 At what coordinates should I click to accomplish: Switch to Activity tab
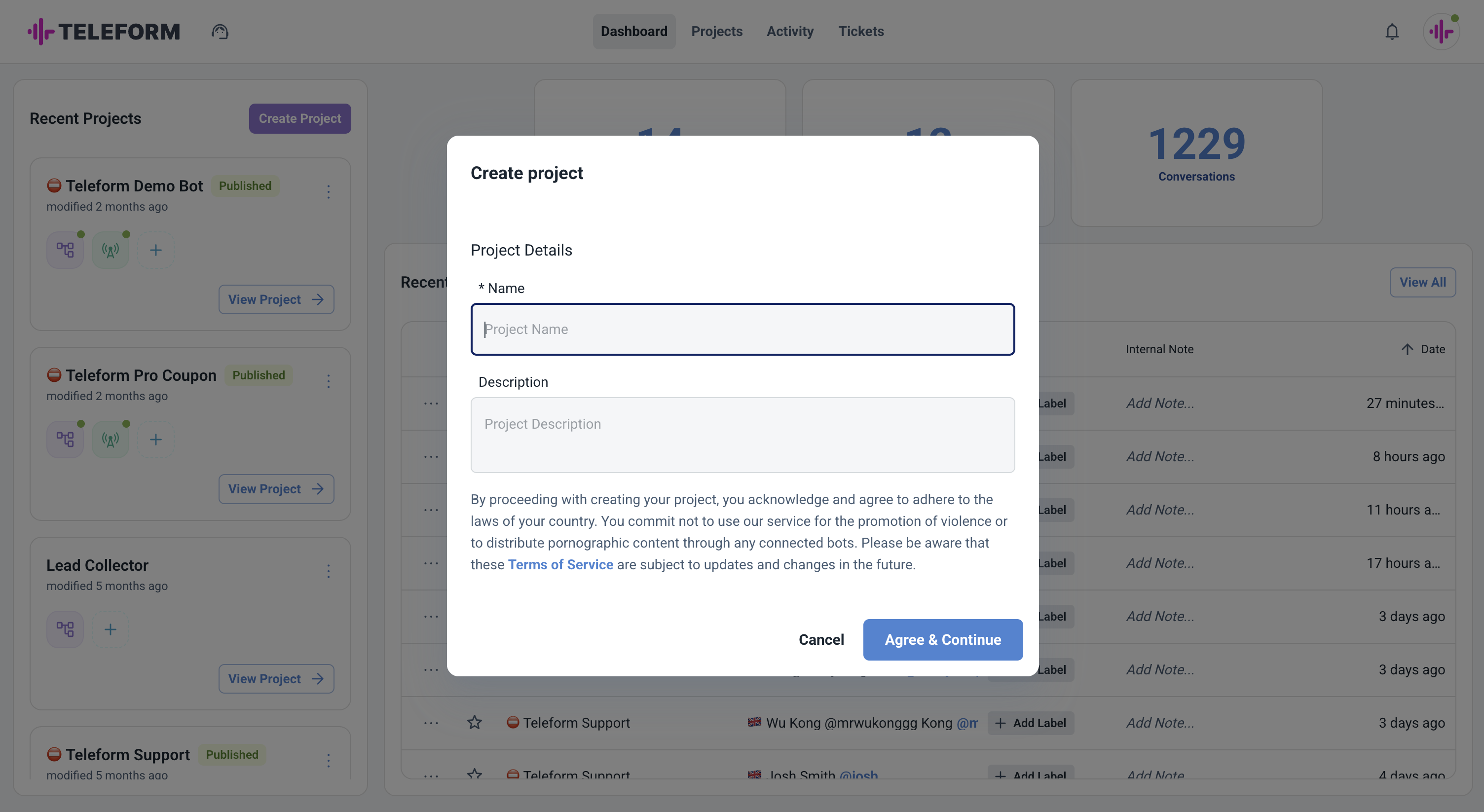tap(790, 31)
